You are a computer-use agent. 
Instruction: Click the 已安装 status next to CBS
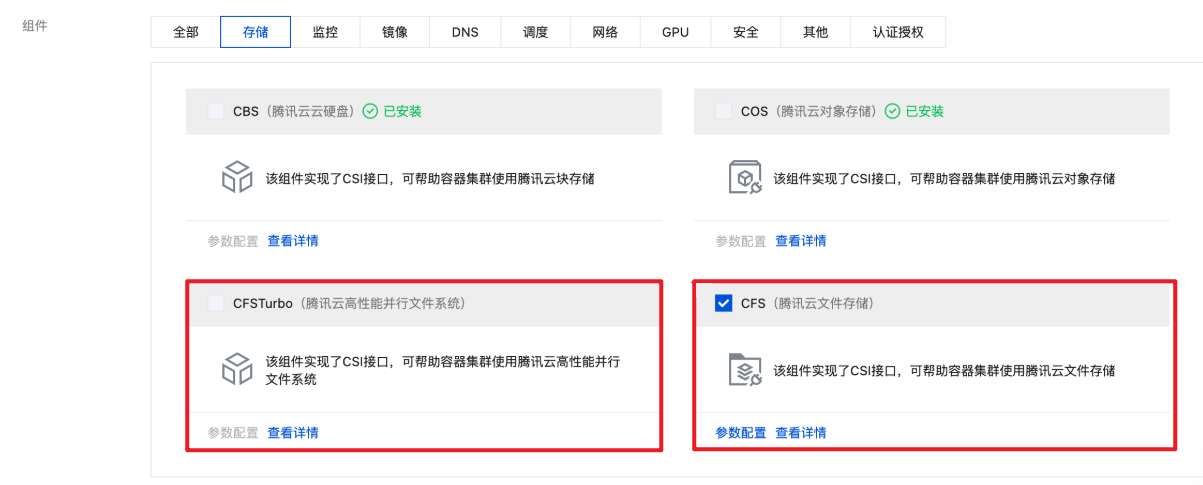coord(402,111)
